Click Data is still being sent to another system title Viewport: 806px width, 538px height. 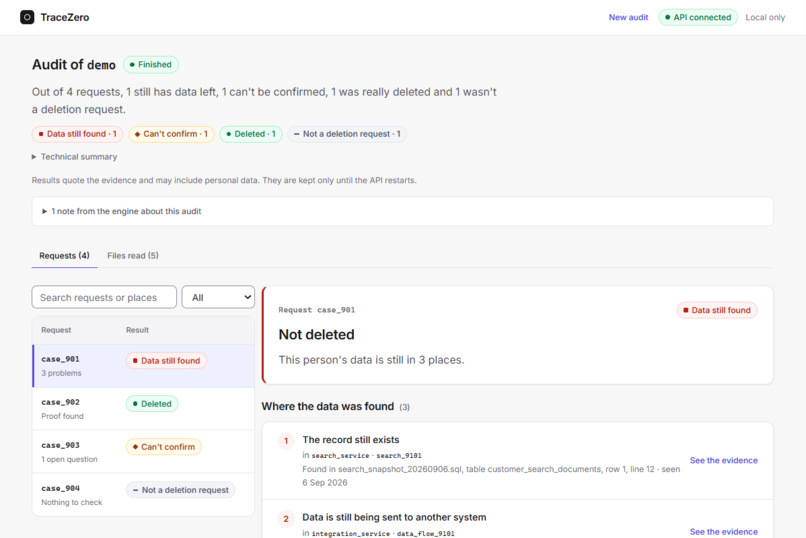[x=394, y=517]
